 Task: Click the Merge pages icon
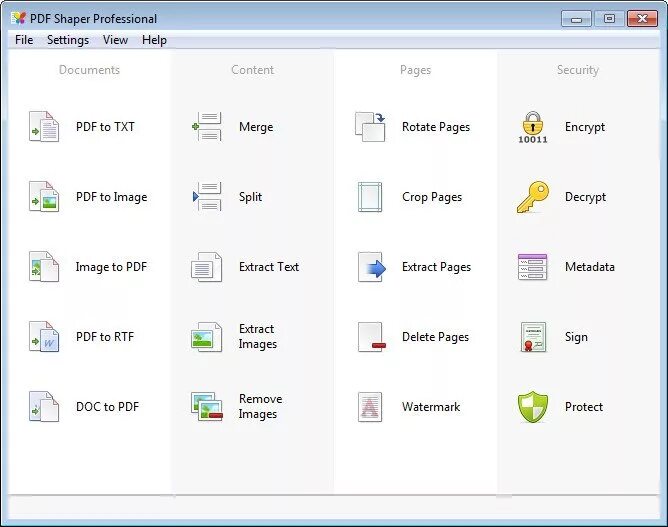coord(207,127)
